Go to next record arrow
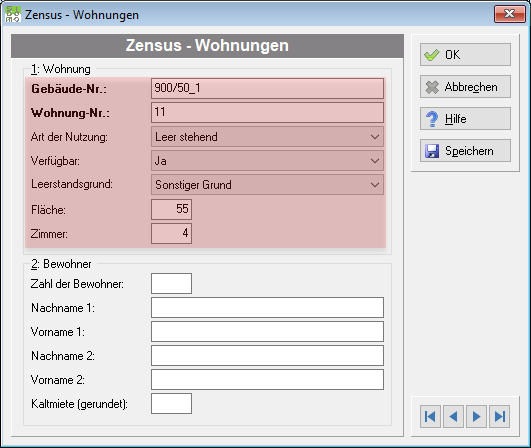531x448 pixels. click(x=476, y=416)
